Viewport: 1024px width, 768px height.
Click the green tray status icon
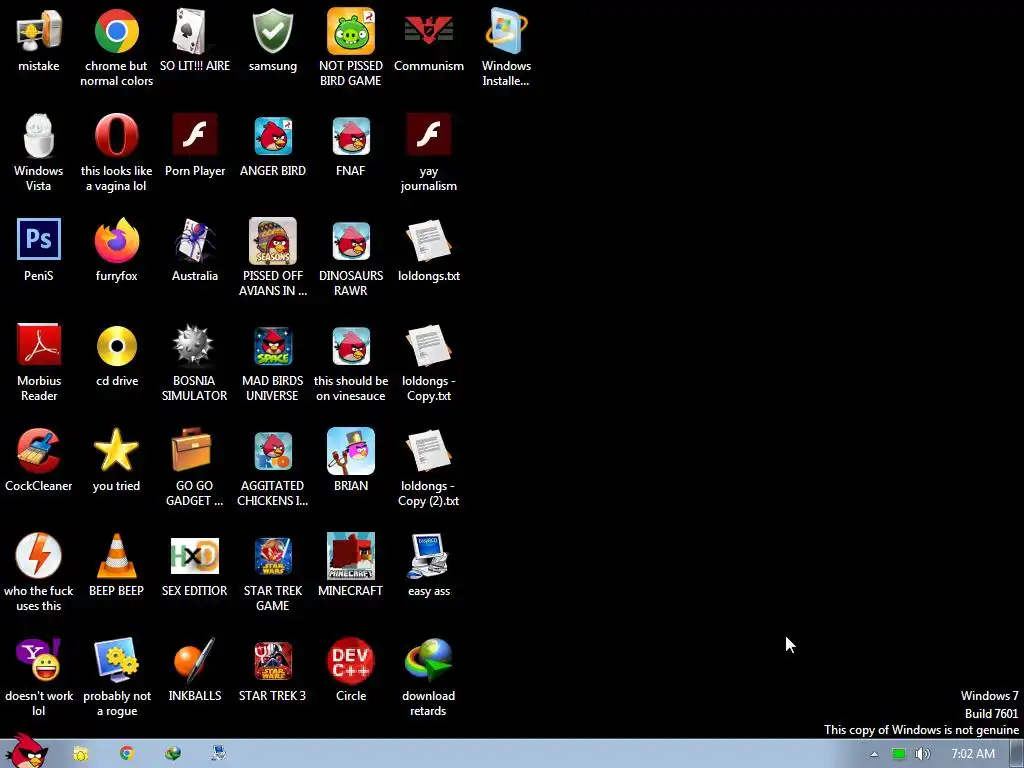click(899, 754)
